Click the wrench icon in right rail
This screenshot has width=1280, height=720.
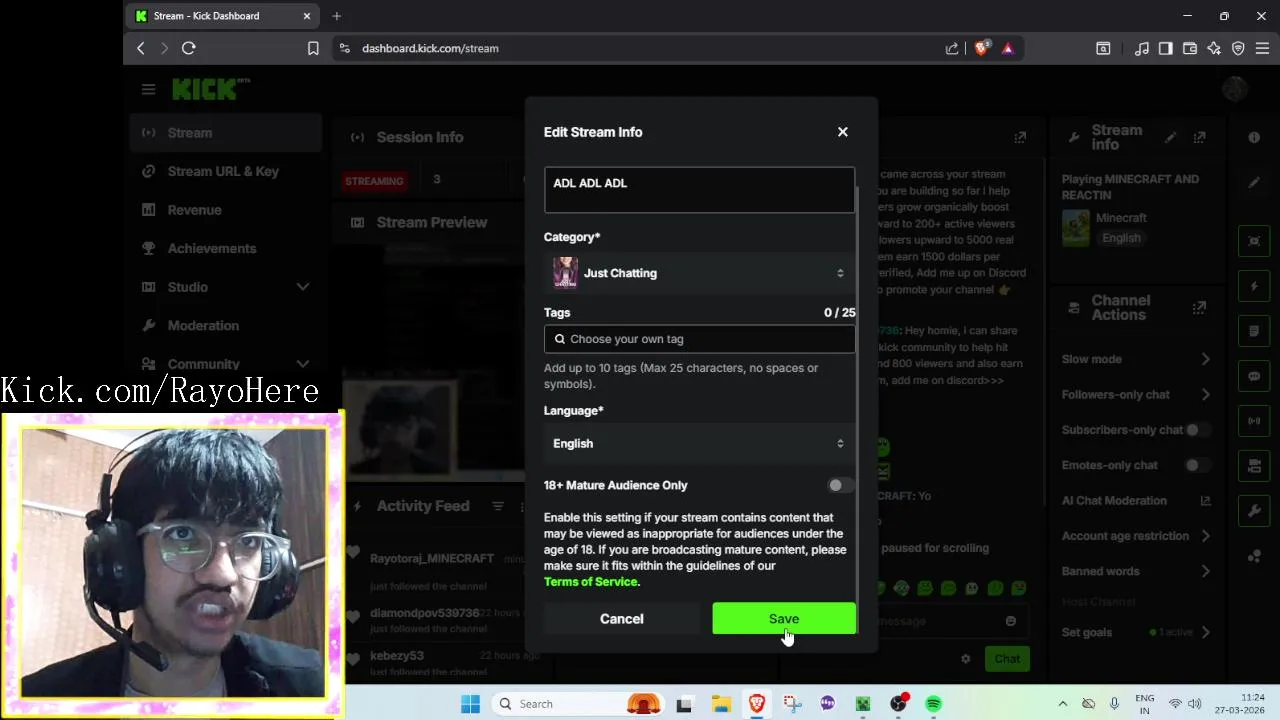1254,511
